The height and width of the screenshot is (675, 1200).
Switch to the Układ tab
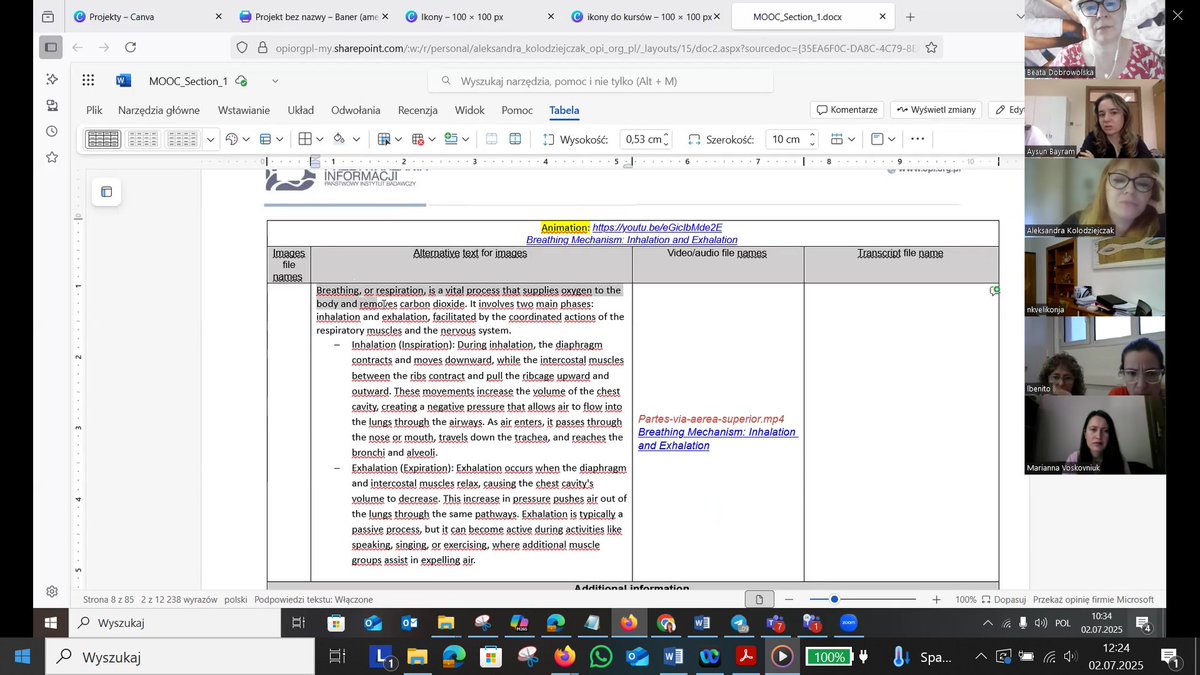click(301, 110)
